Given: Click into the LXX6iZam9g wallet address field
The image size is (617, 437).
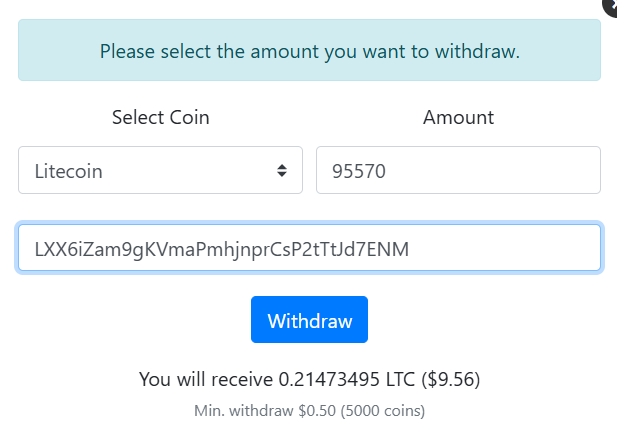Looking at the screenshot, I should pyautogui.click(x=309, y=248).
